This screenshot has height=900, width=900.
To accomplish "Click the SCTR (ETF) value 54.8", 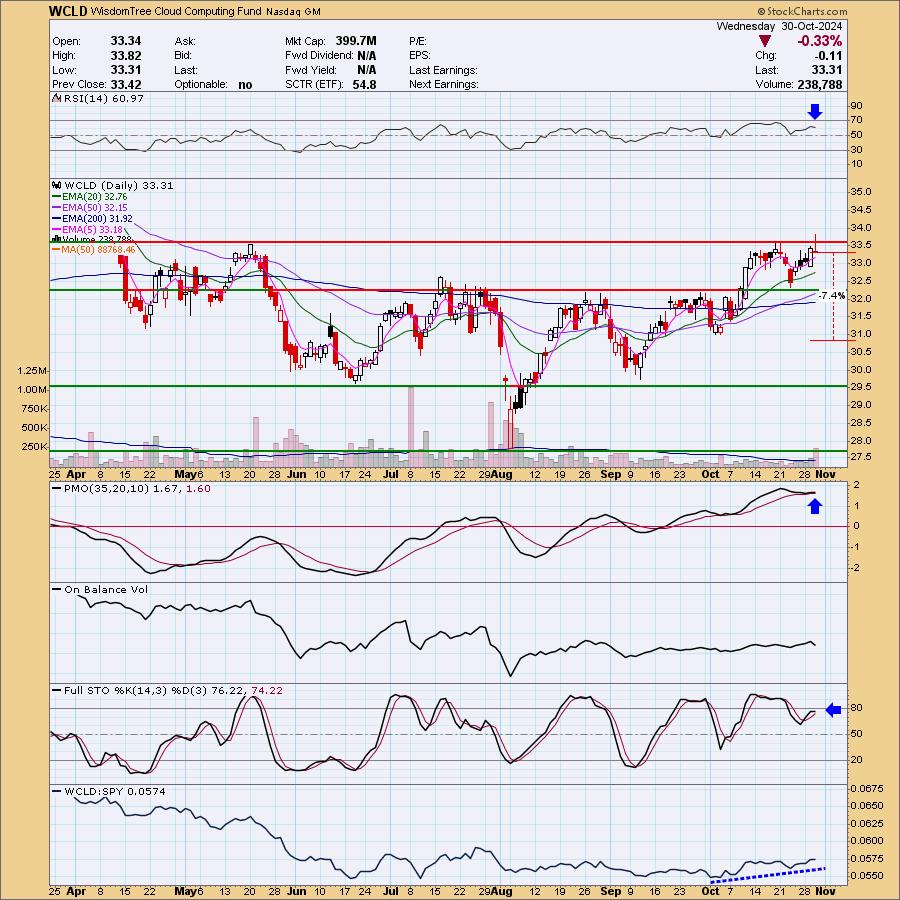I will pyautogui.click(x=364, y=84).
